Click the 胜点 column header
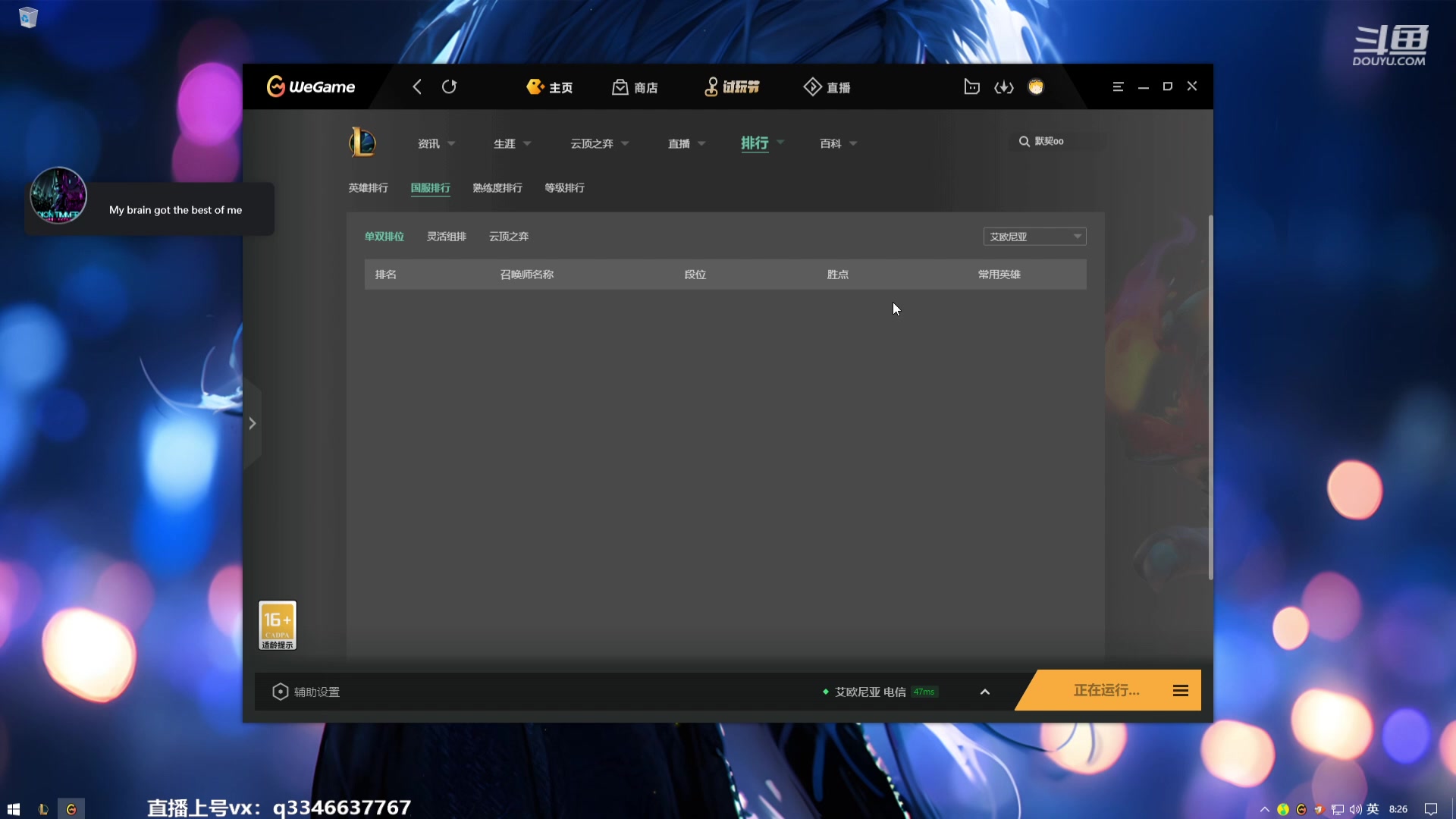 coord(837,275)
